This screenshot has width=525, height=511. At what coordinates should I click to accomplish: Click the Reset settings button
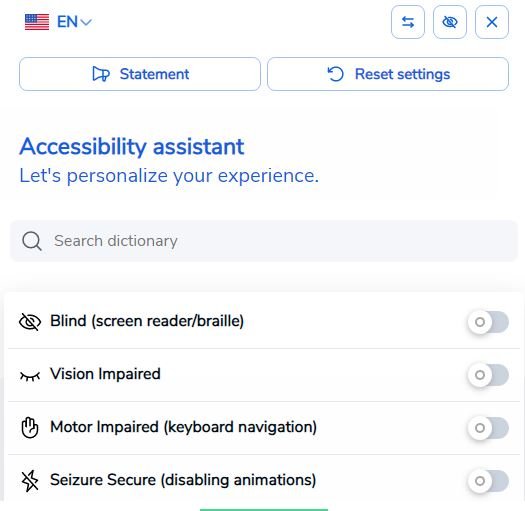(388, 74)
